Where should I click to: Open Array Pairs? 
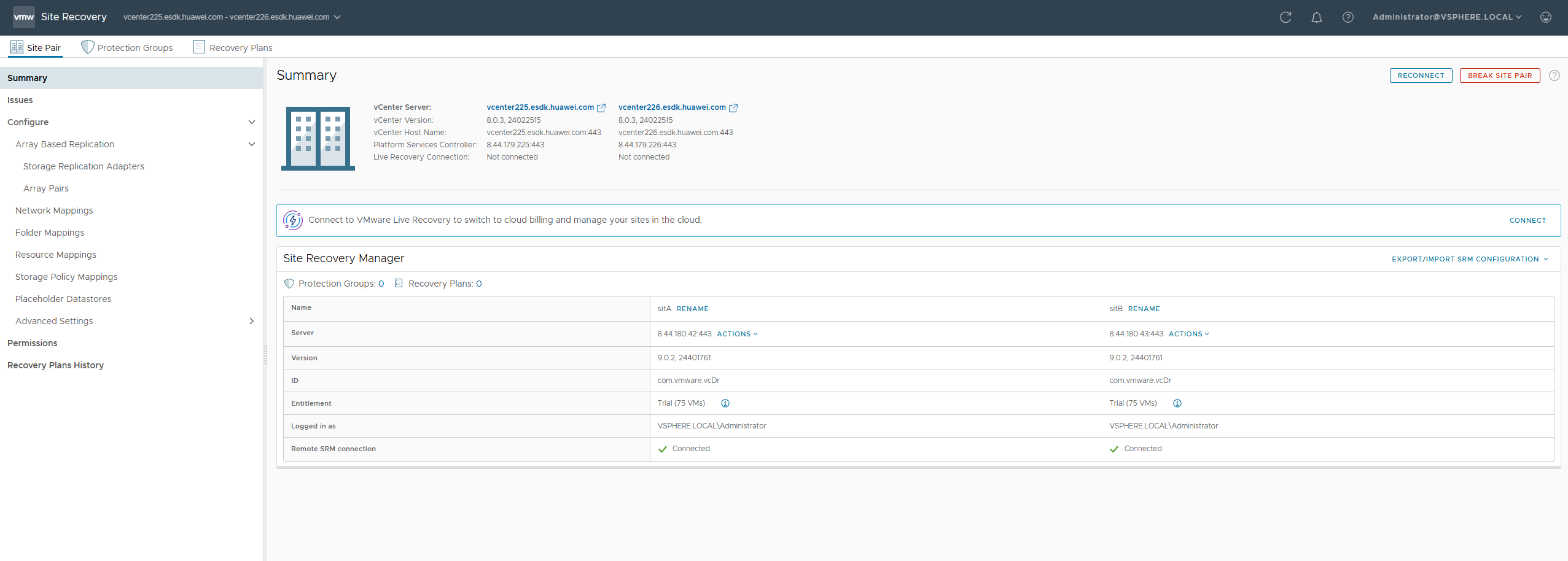pos(46,188)
